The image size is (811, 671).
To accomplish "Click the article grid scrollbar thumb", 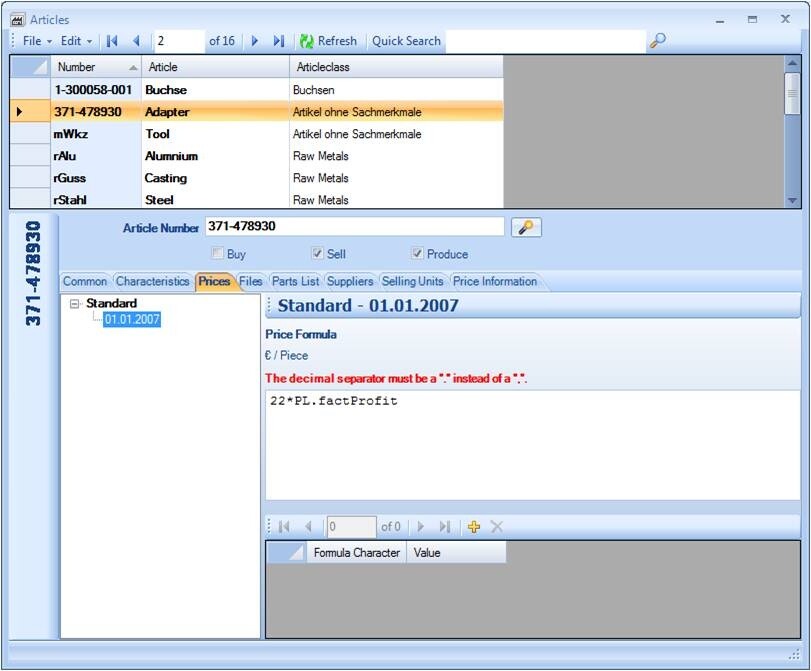I will (x=792, y=93).
